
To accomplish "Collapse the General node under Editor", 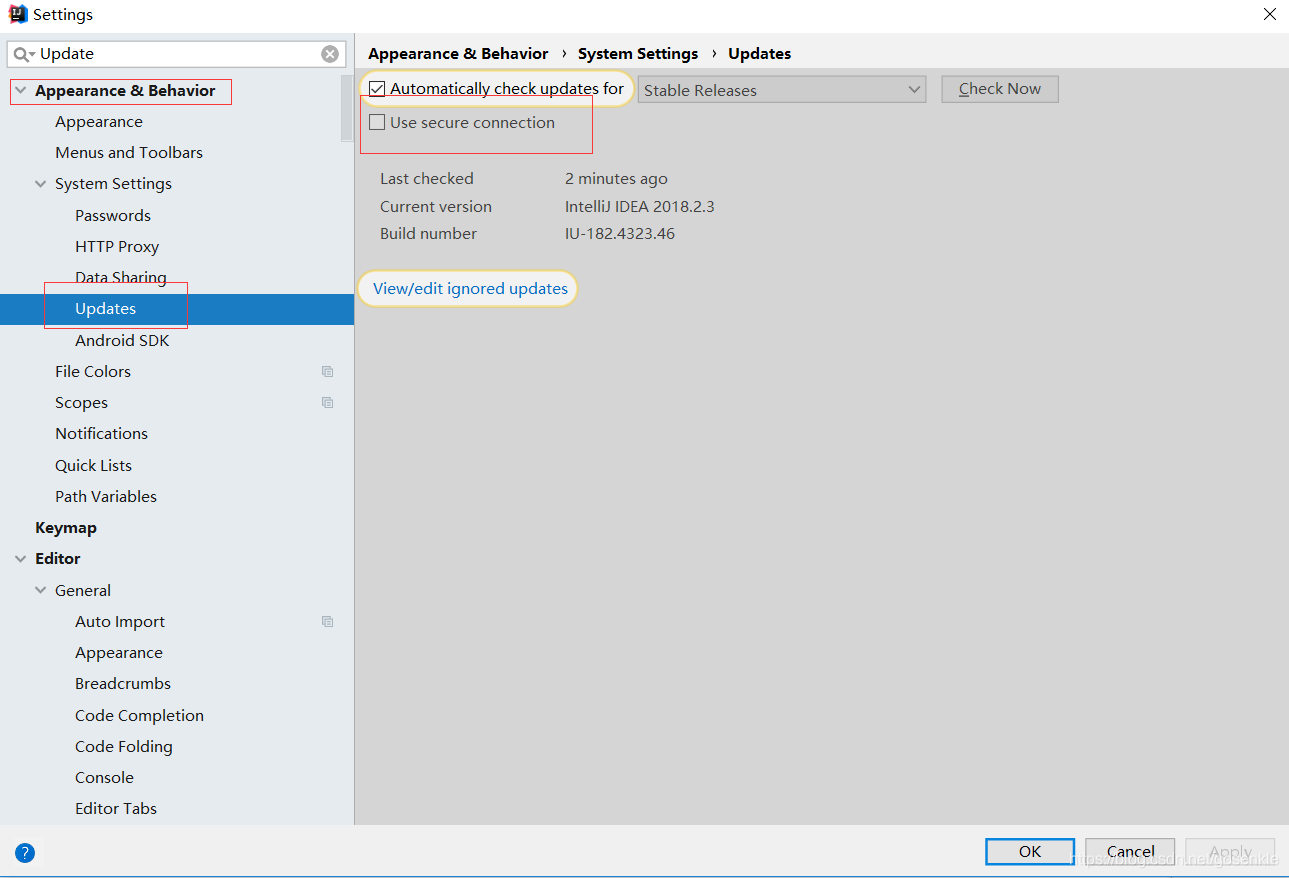I will pyautogui.click(x=41, y=590).
